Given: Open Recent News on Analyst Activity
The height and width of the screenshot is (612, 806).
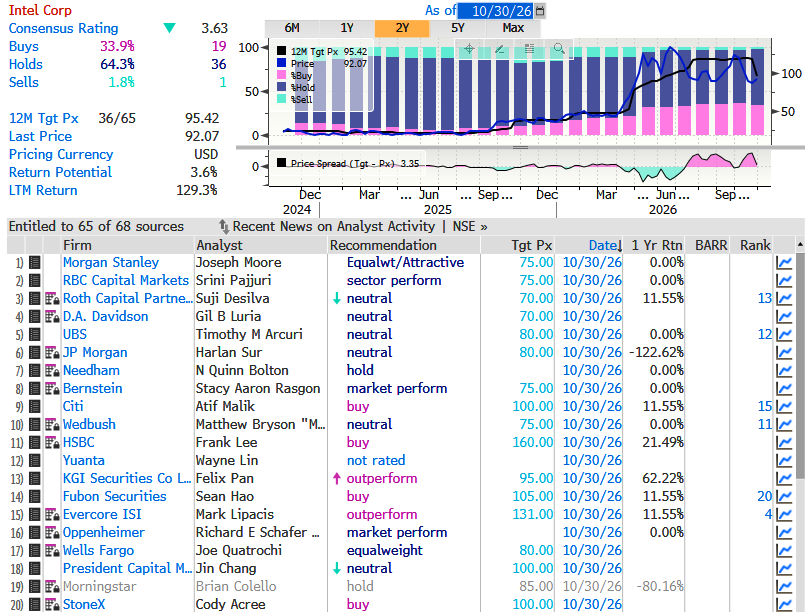Looking at the screenshot, I should (334, 226).
